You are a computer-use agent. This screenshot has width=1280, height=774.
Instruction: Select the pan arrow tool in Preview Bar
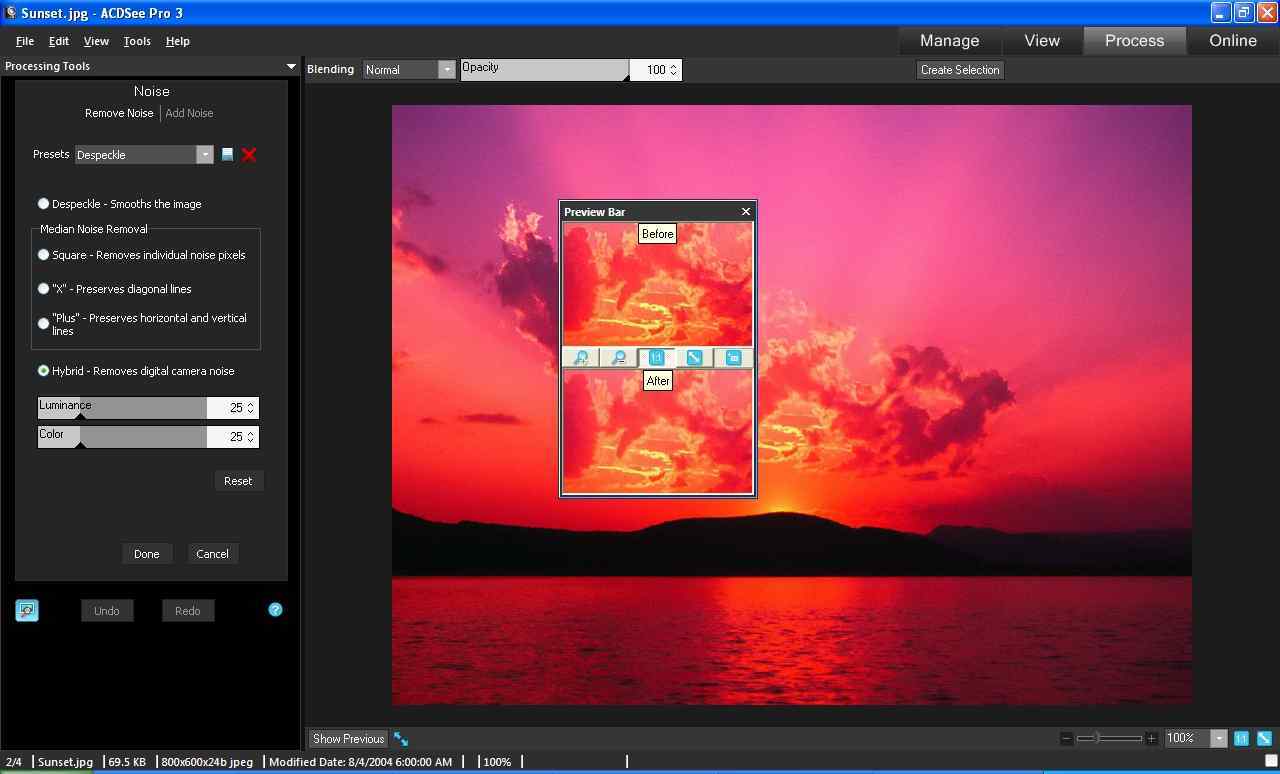pos(693,357)
